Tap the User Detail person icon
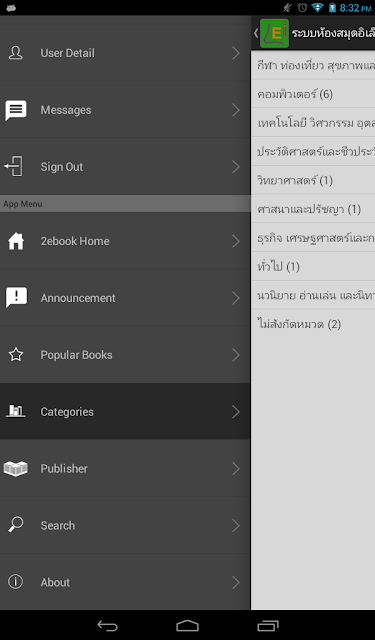 pos(16,53)
